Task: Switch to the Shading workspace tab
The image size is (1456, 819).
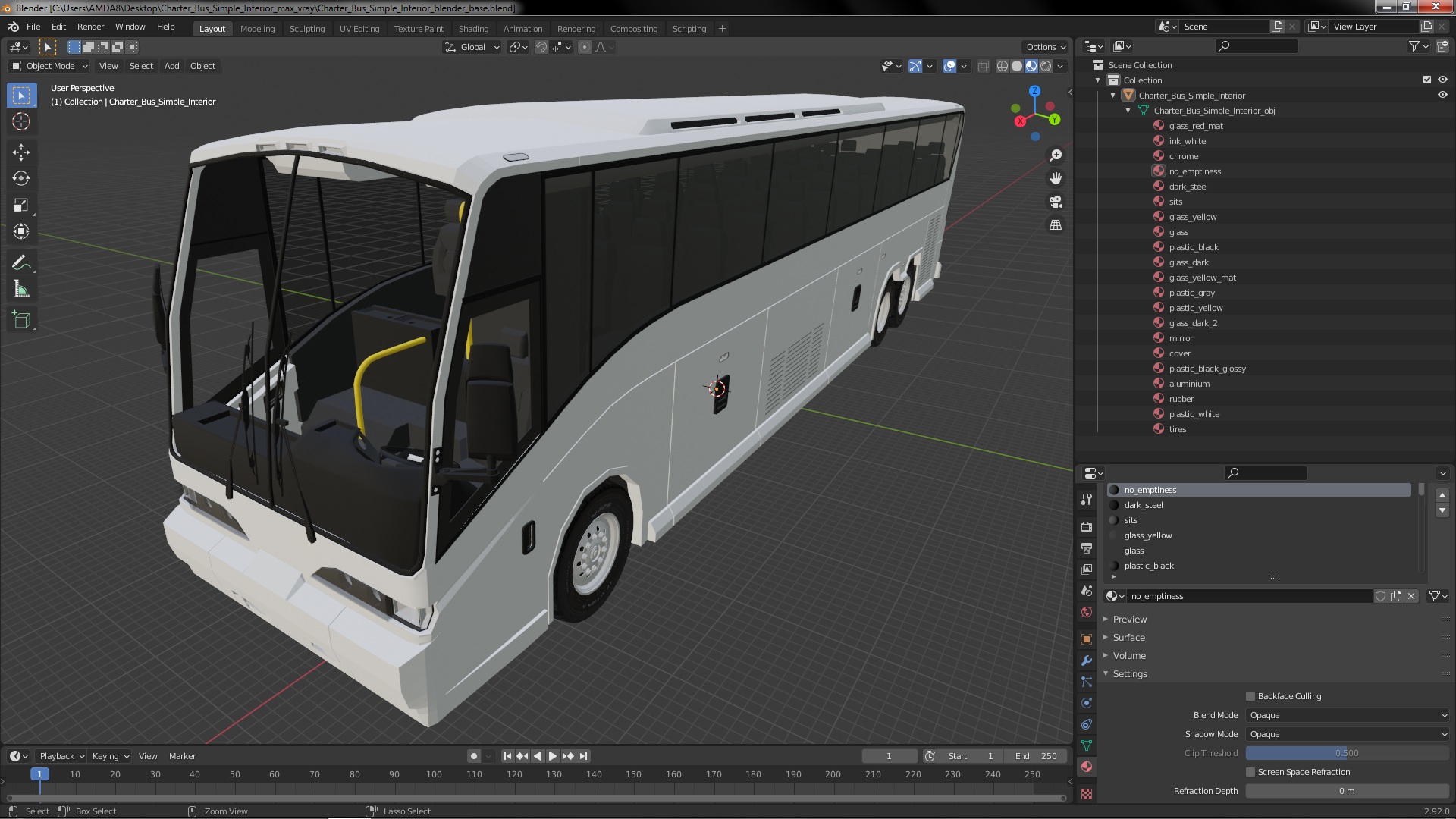Action: pyautogui.click(x=473, y=29)
